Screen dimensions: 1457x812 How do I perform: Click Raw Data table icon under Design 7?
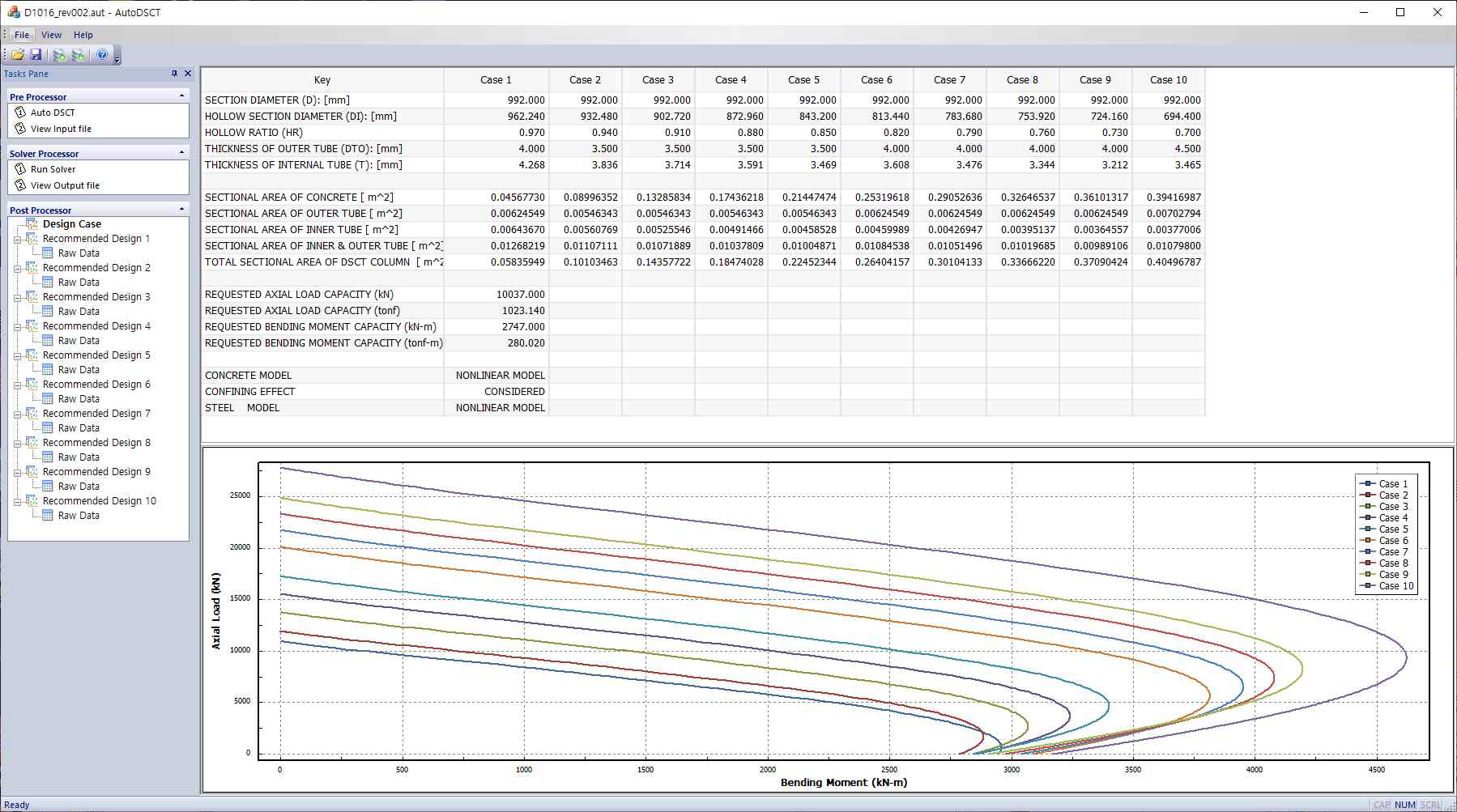(x=48, y=428)
